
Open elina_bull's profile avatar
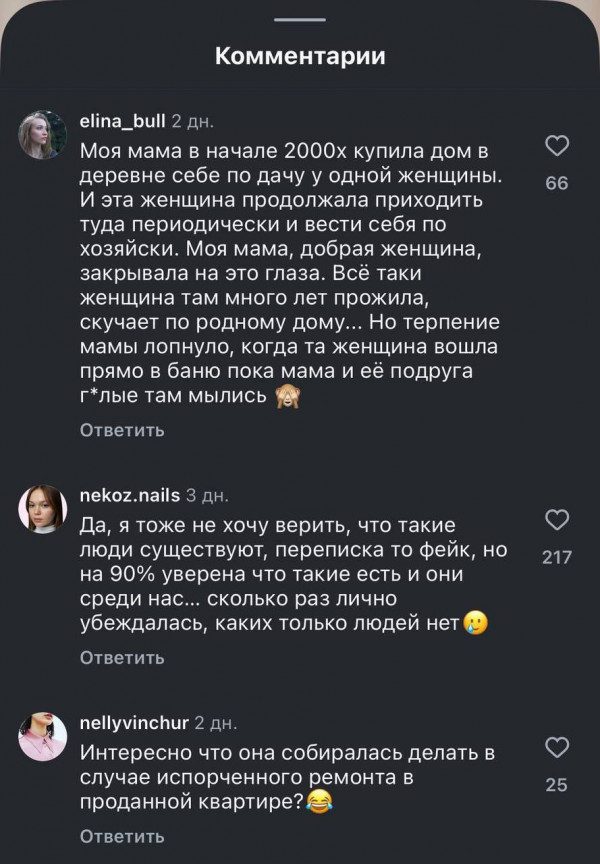tap(43, 134)
